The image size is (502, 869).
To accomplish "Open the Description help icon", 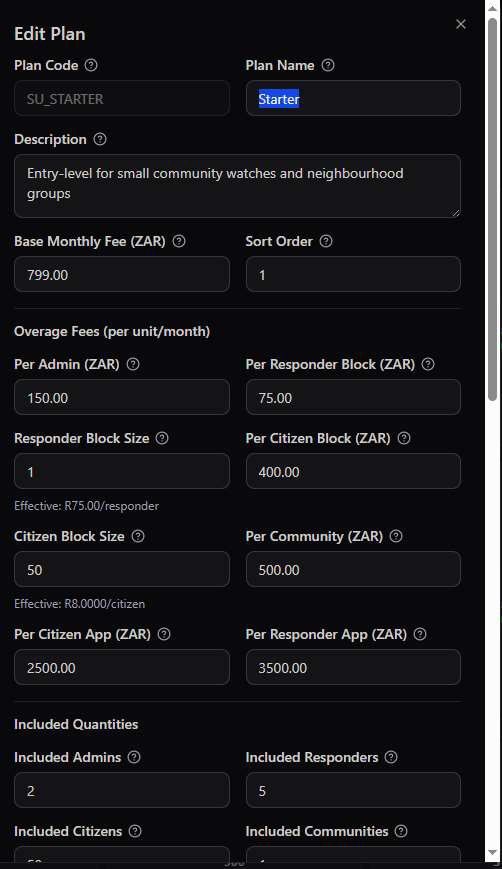I will [100, 139].
